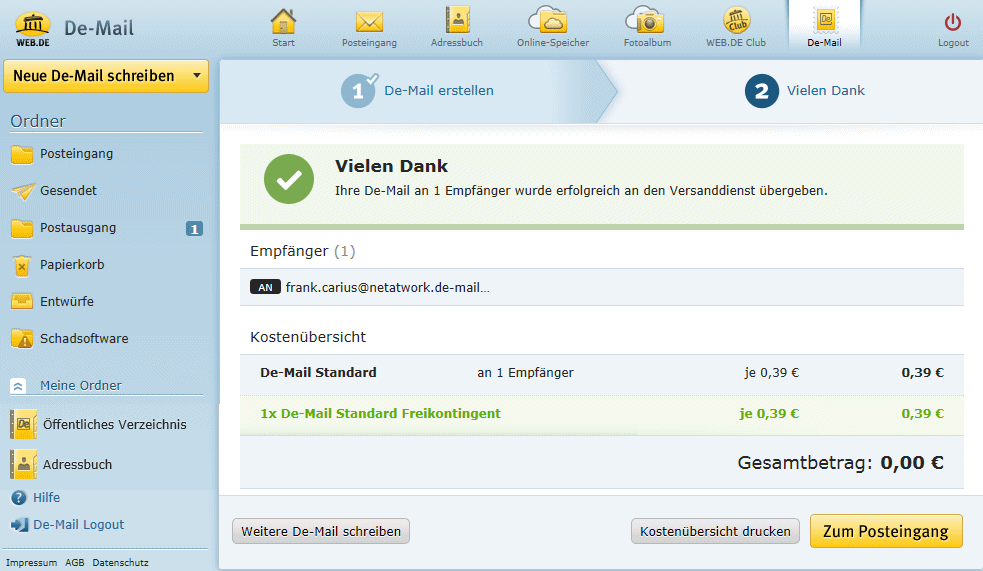Select step 2 Vielen Dank
The height and width of the screenshot is (571, 983).
805,92
